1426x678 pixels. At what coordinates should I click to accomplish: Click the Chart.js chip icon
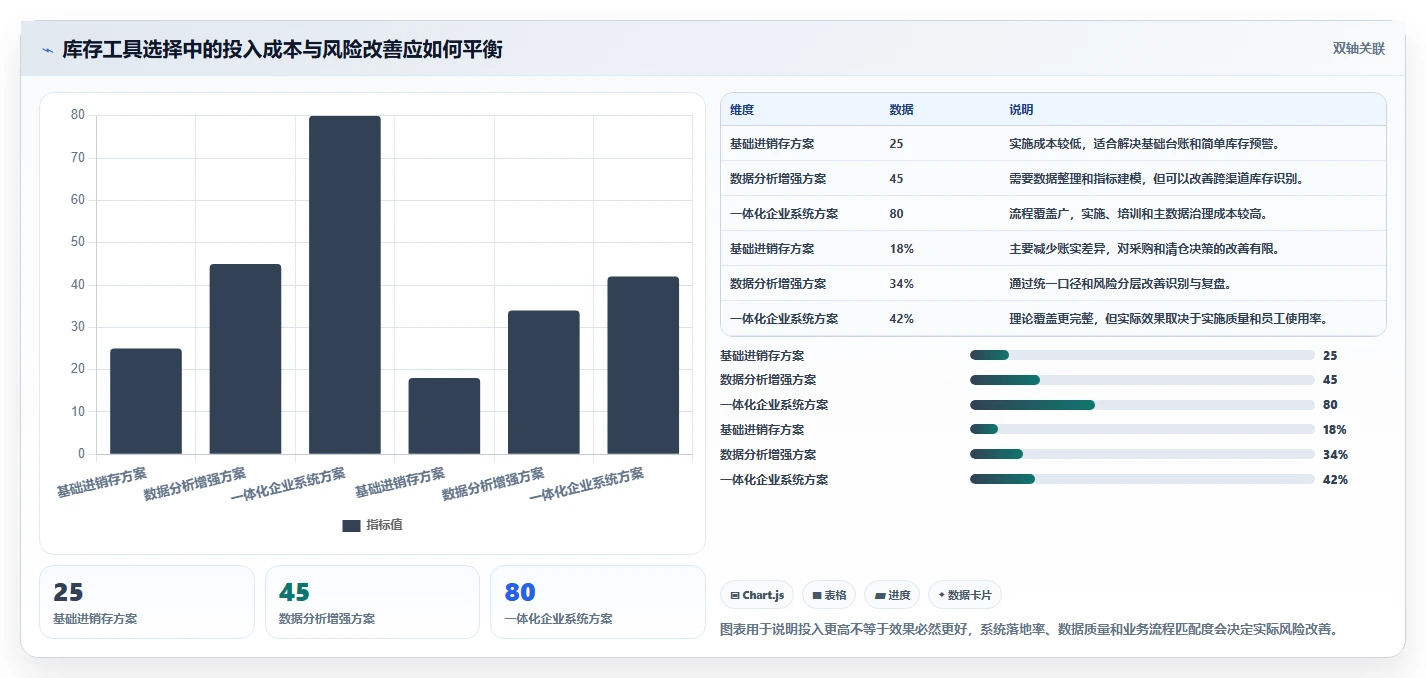(735, 596)
